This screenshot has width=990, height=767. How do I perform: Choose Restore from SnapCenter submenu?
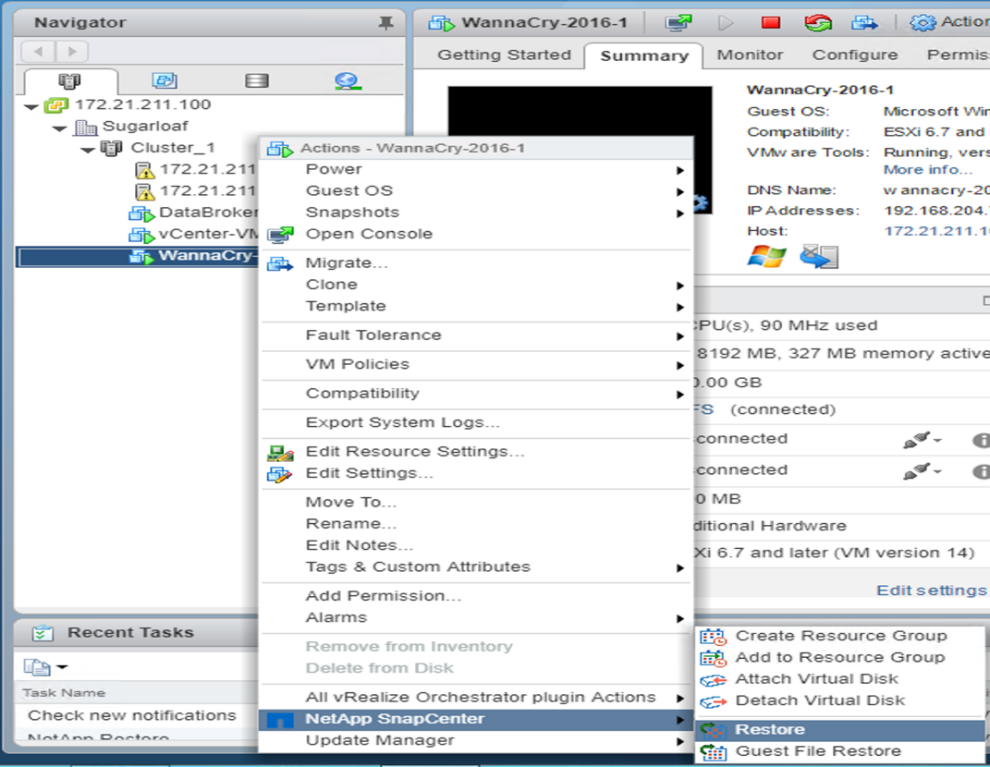840,730
